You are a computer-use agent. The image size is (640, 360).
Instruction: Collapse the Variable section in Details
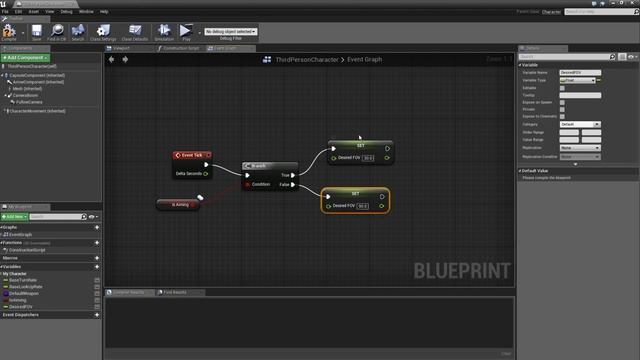(520, 65)
